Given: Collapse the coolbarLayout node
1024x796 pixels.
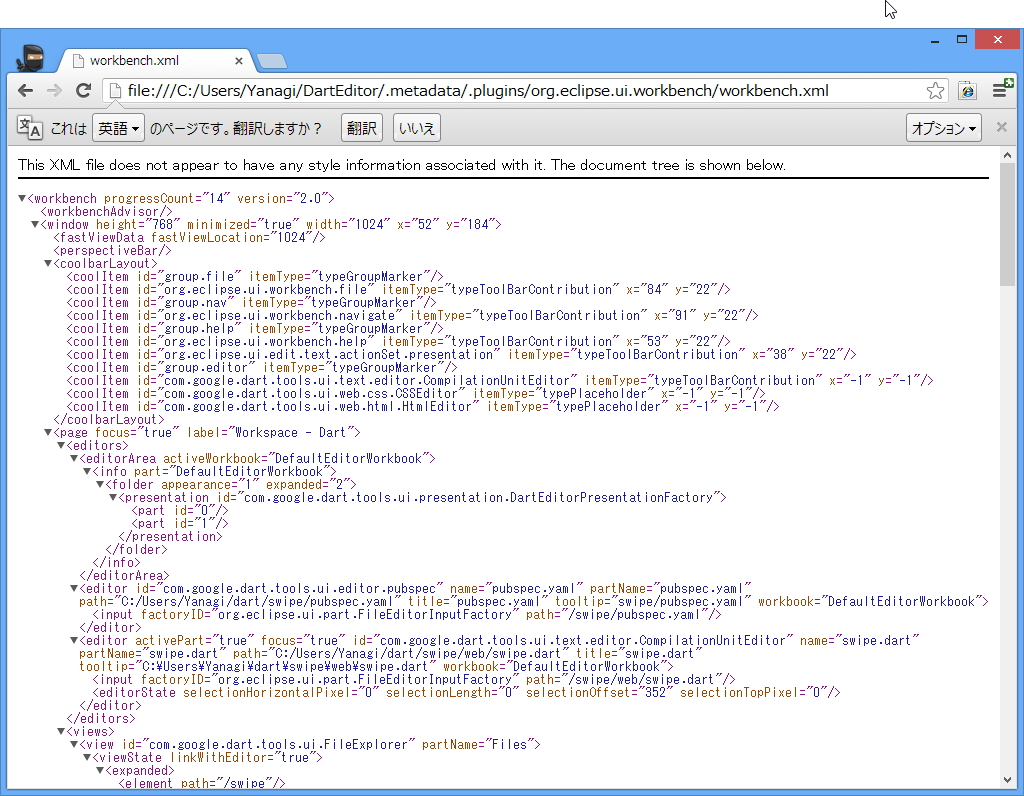Looking at the screenshot, I should click(48, 263).
